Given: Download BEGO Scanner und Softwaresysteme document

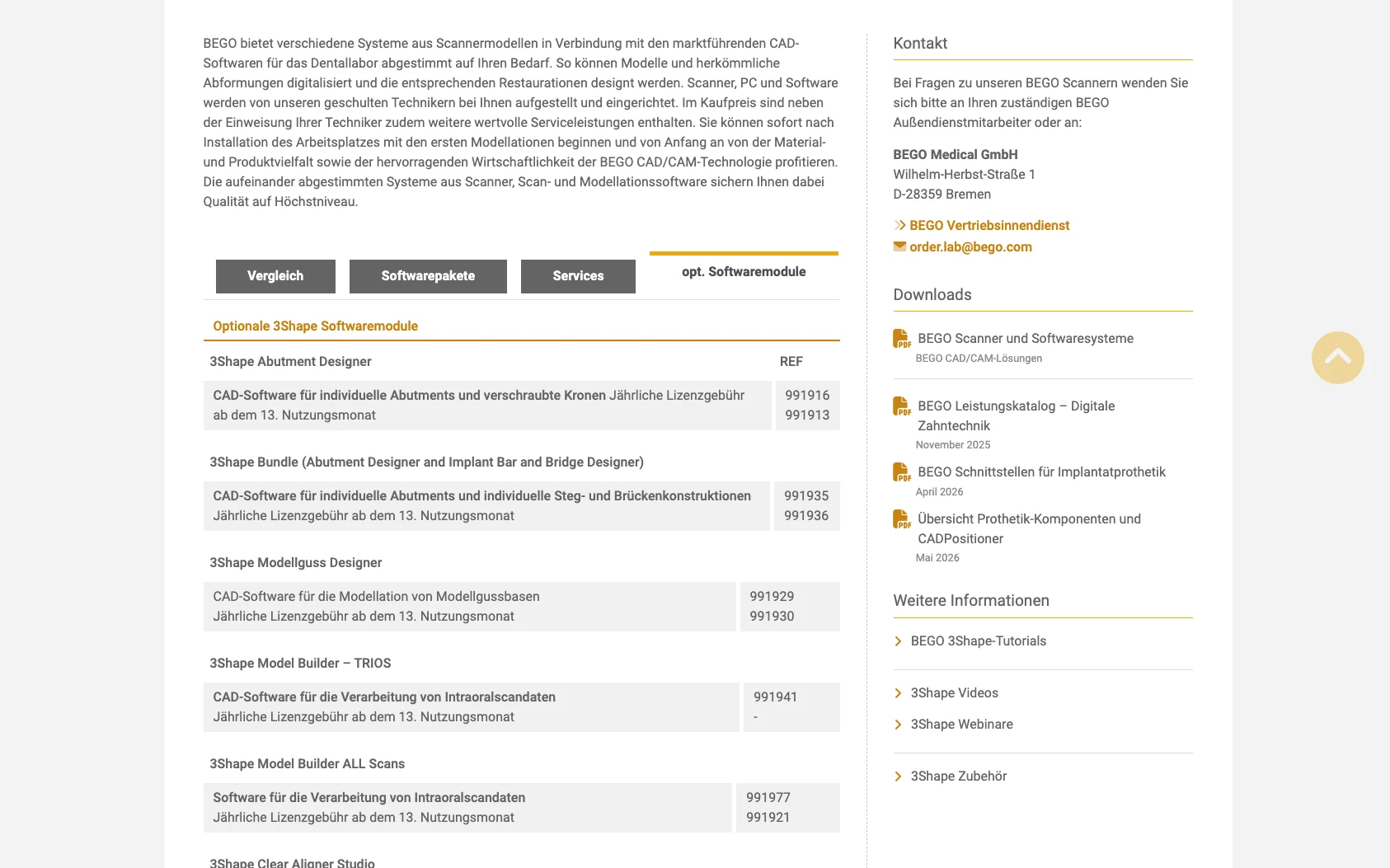Looking at the screenshot, I should (1026, 338).
